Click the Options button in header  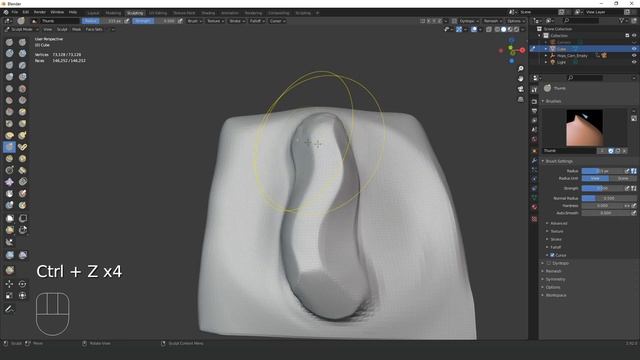pyautogui.click(x=516, y=21)
